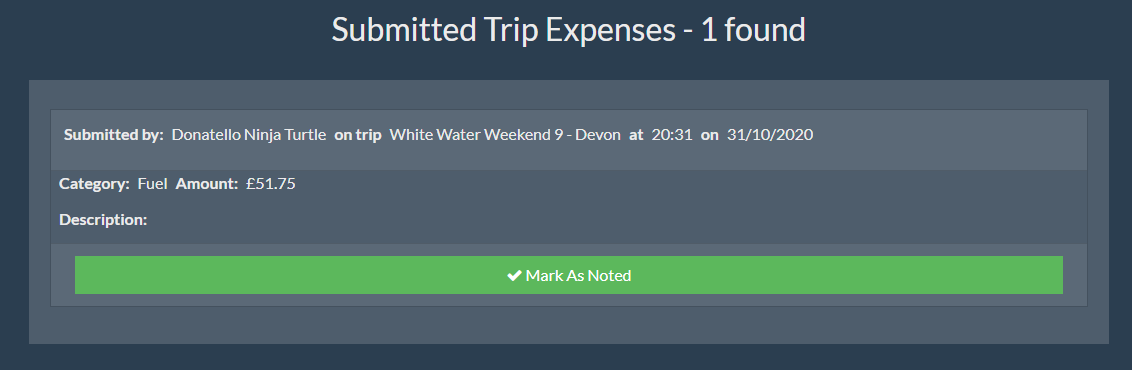Click the "Noted" word on the green button
1132x370 pixels.
click(609, 276)
